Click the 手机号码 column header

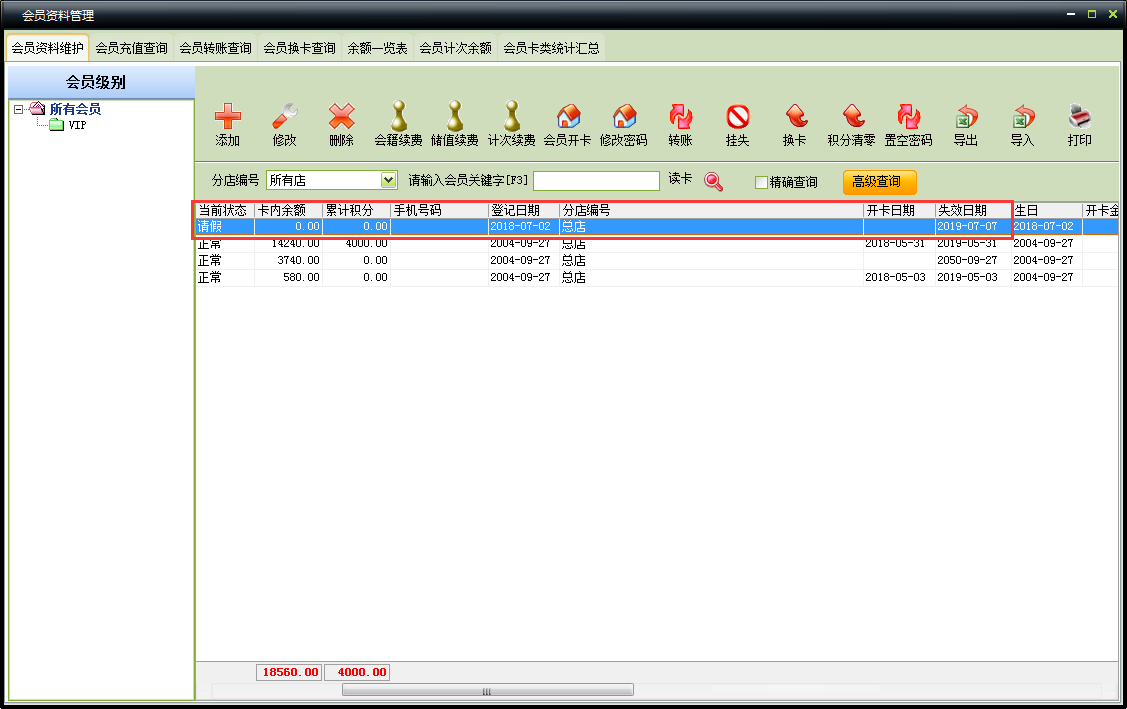point(439,210)
